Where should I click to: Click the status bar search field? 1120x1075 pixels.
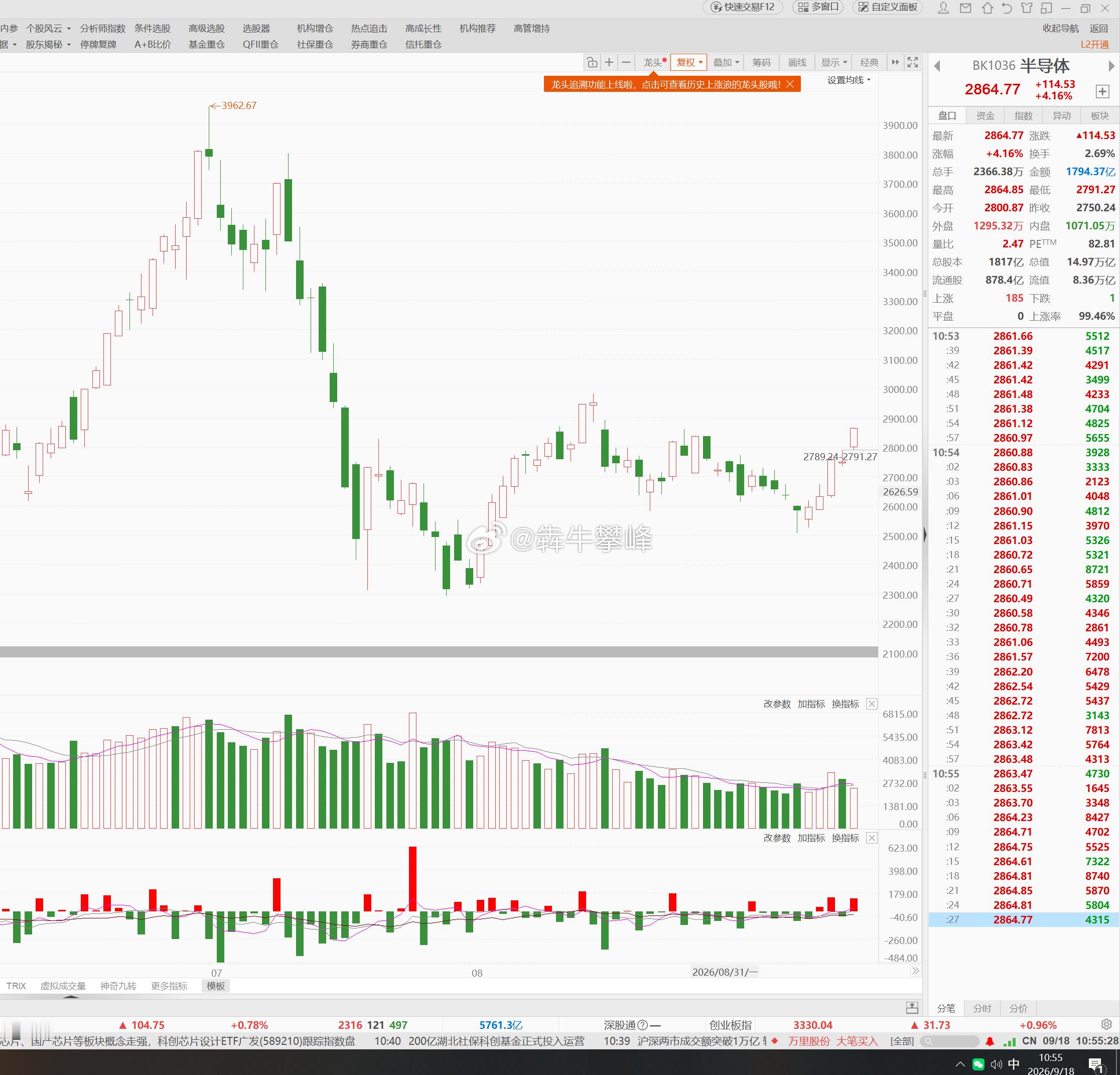950,1041
